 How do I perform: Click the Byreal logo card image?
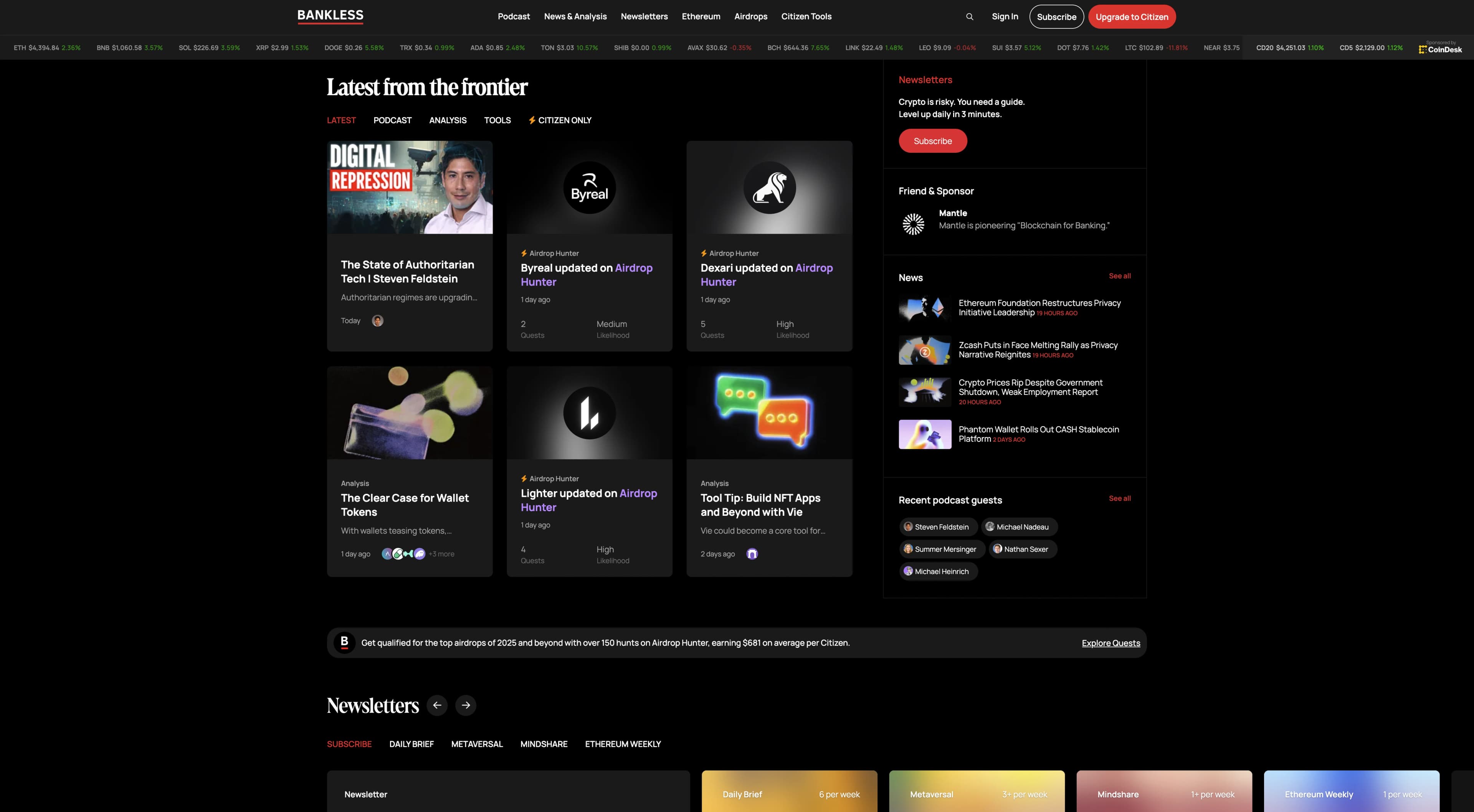pos(589,188)
